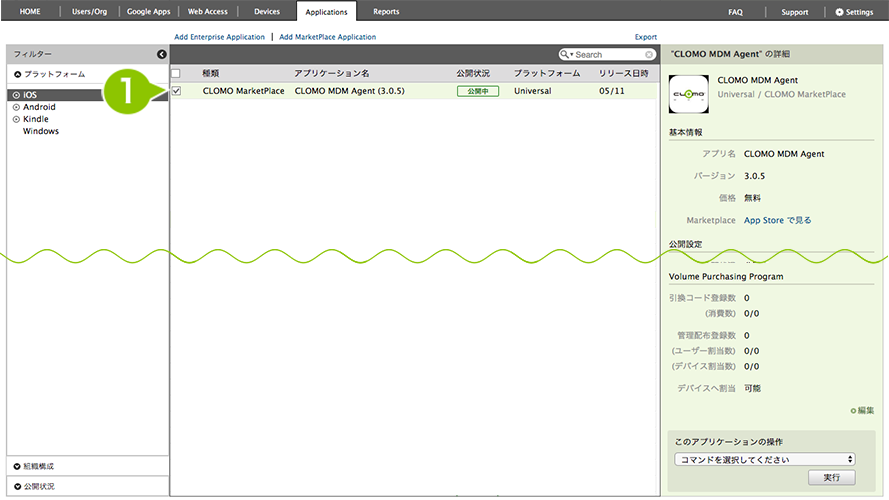Expand the Android platform filter
Viewport: 889px width, 500px height.
tap(16, 107)
